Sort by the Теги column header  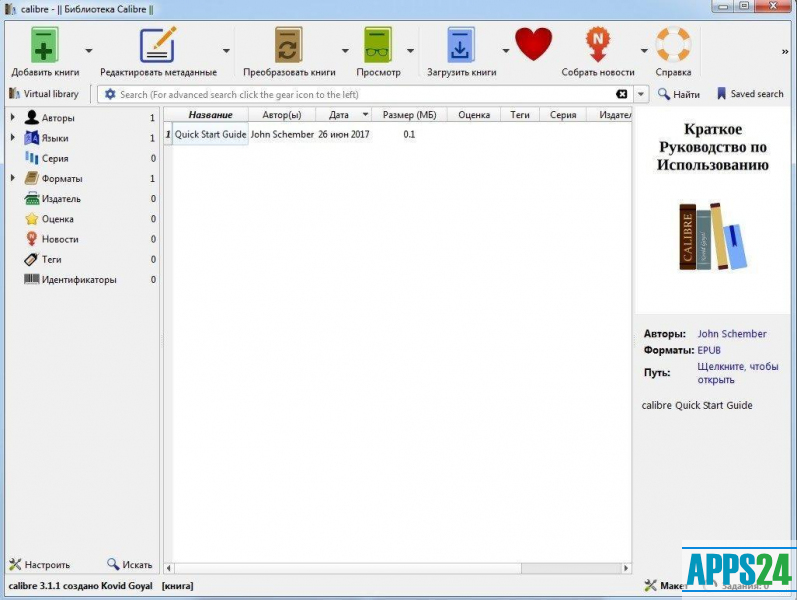[519, 115]
